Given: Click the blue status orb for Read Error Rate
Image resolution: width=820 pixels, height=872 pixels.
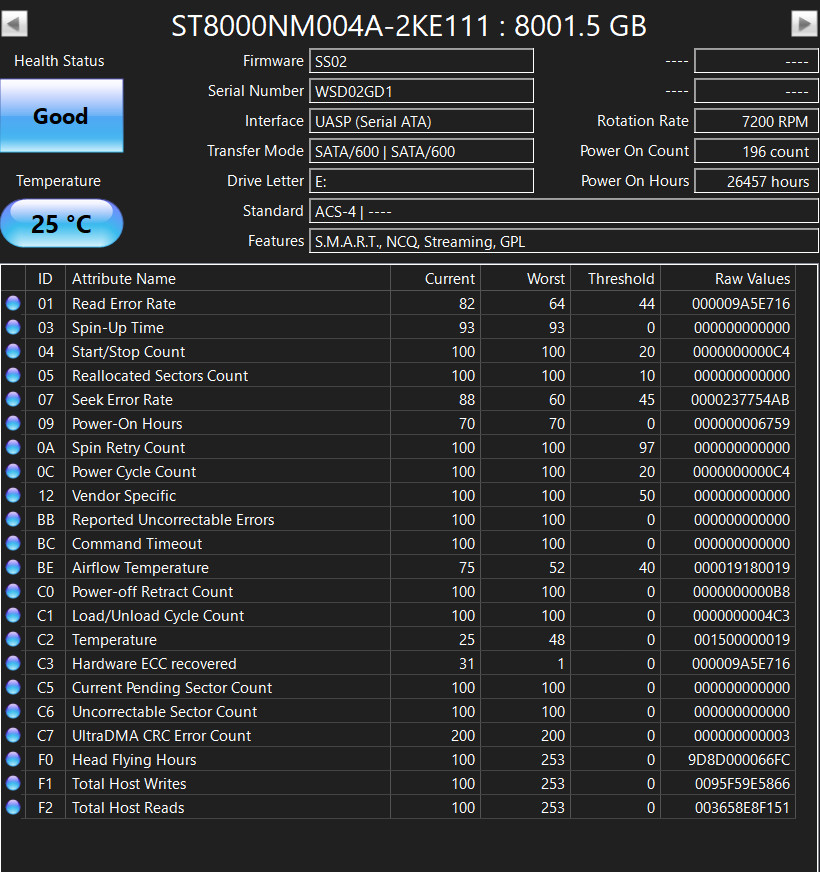Looking at the screenshot, I should pyautogui.click(x=13, y=304).
